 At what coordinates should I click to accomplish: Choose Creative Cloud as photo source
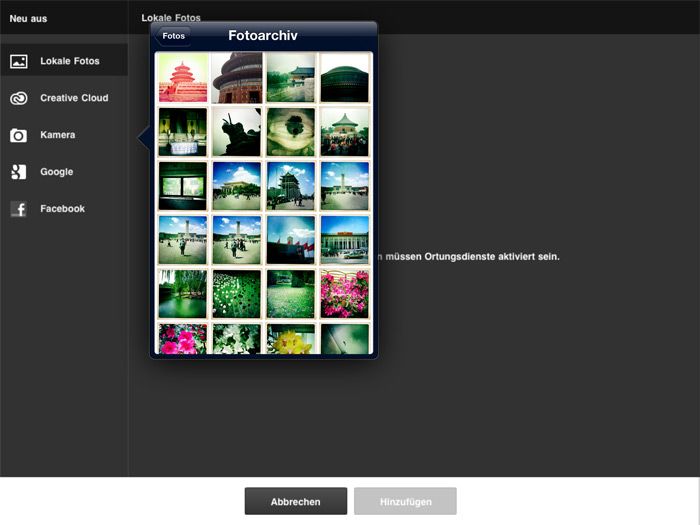click(x=74, y=98)
